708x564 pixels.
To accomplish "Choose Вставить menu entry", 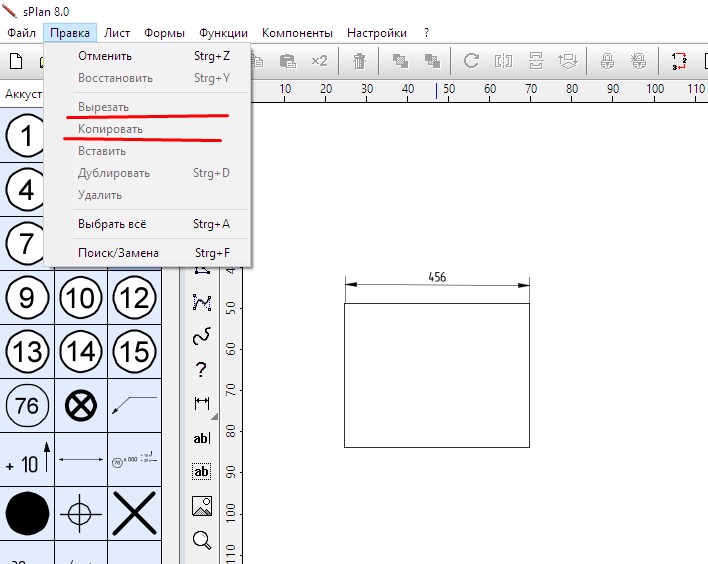I will tap(148, 151).
